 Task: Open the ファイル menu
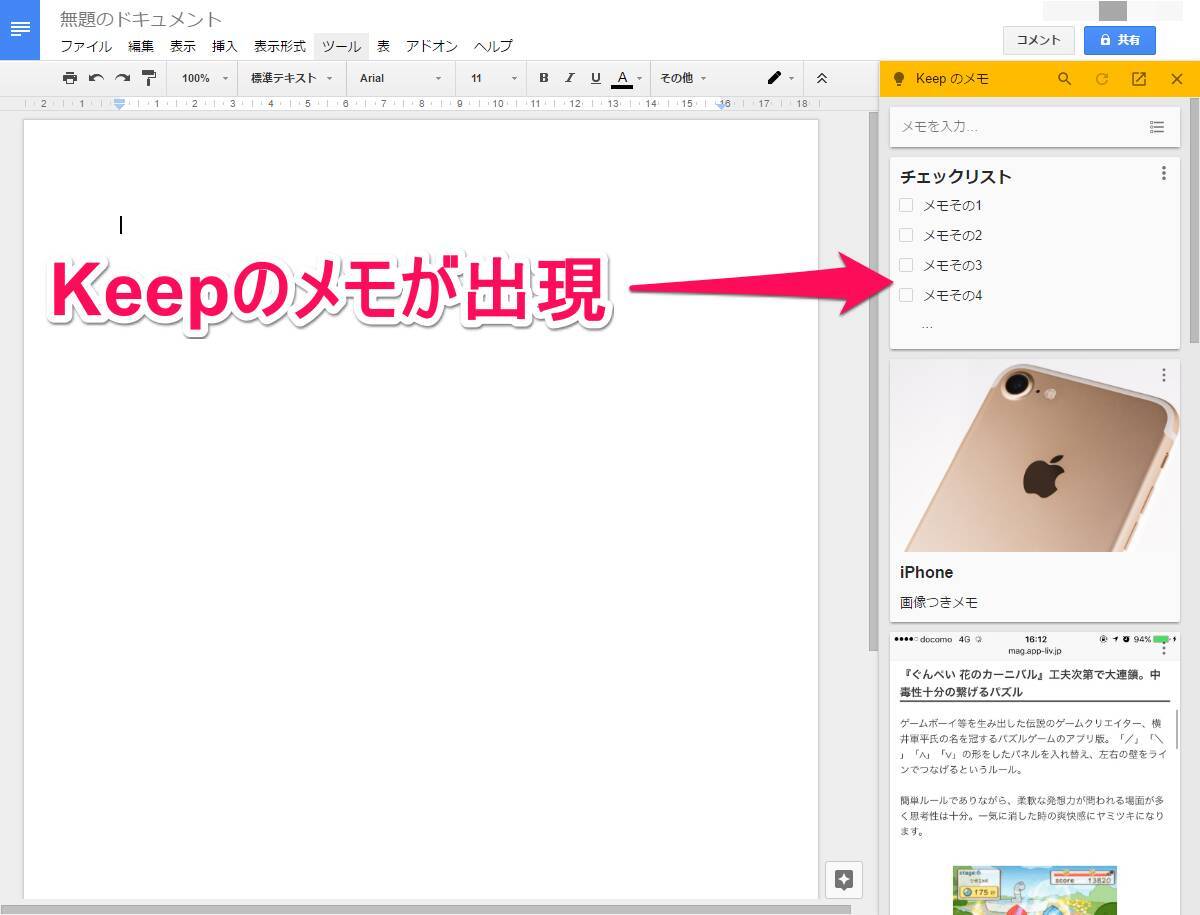tap(86, 46)
